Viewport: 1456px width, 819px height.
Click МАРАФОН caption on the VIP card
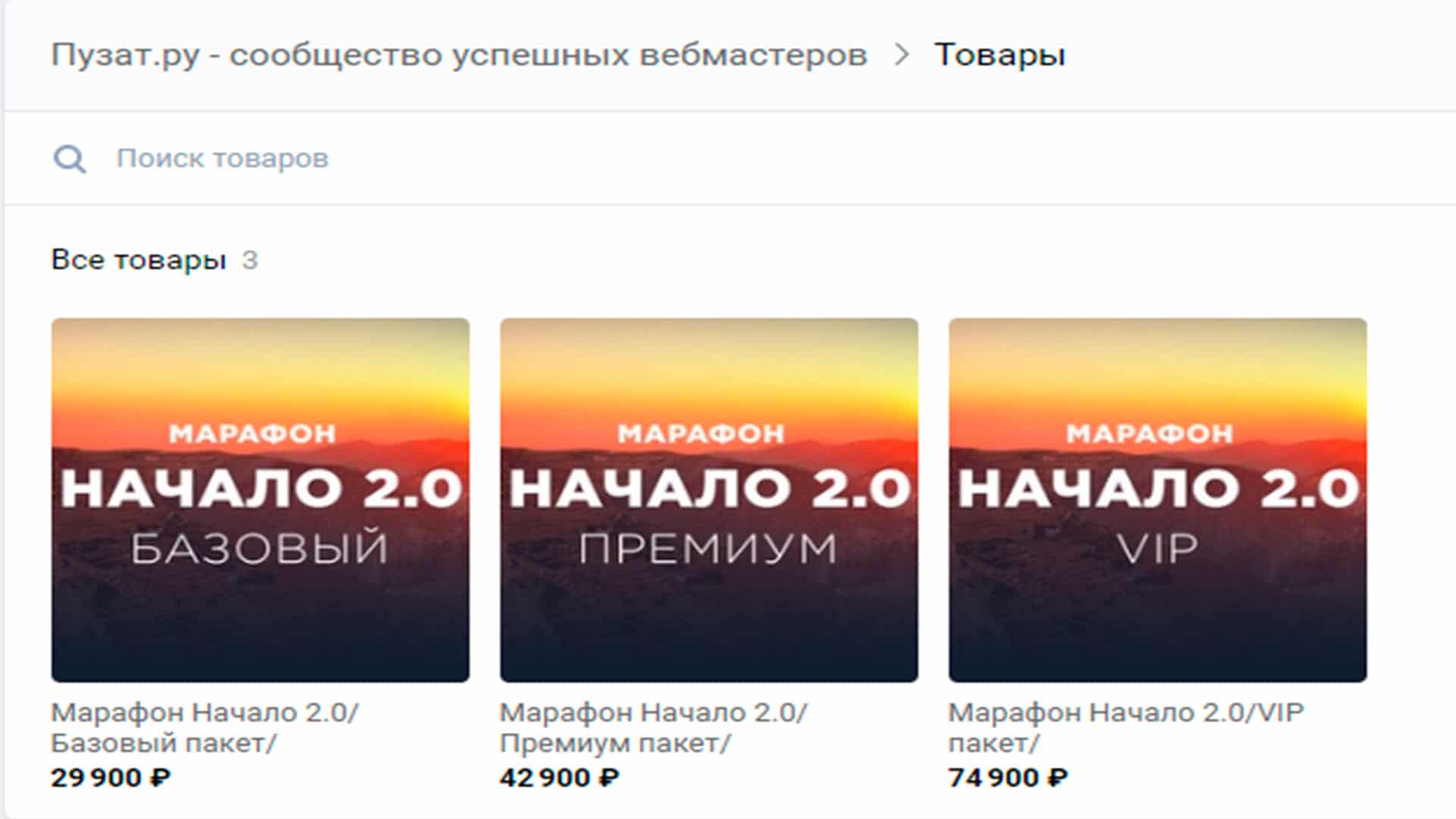(x=1150, y=434)
